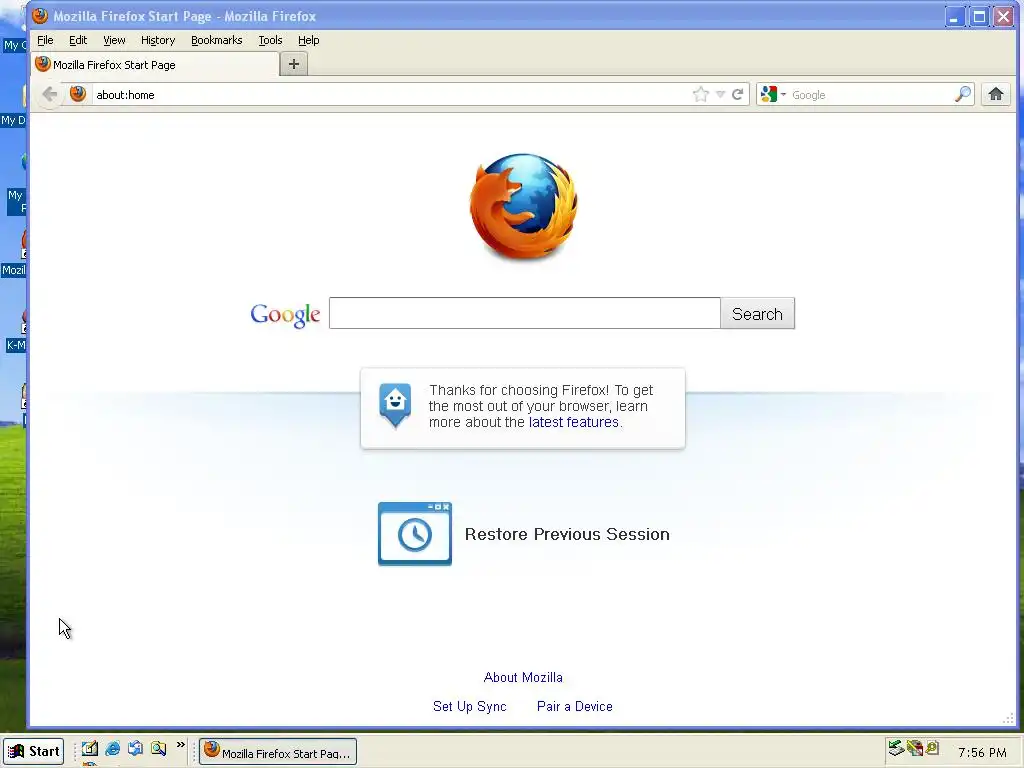Click the Restore Previous Session clock icon

(x=415, y=534)
